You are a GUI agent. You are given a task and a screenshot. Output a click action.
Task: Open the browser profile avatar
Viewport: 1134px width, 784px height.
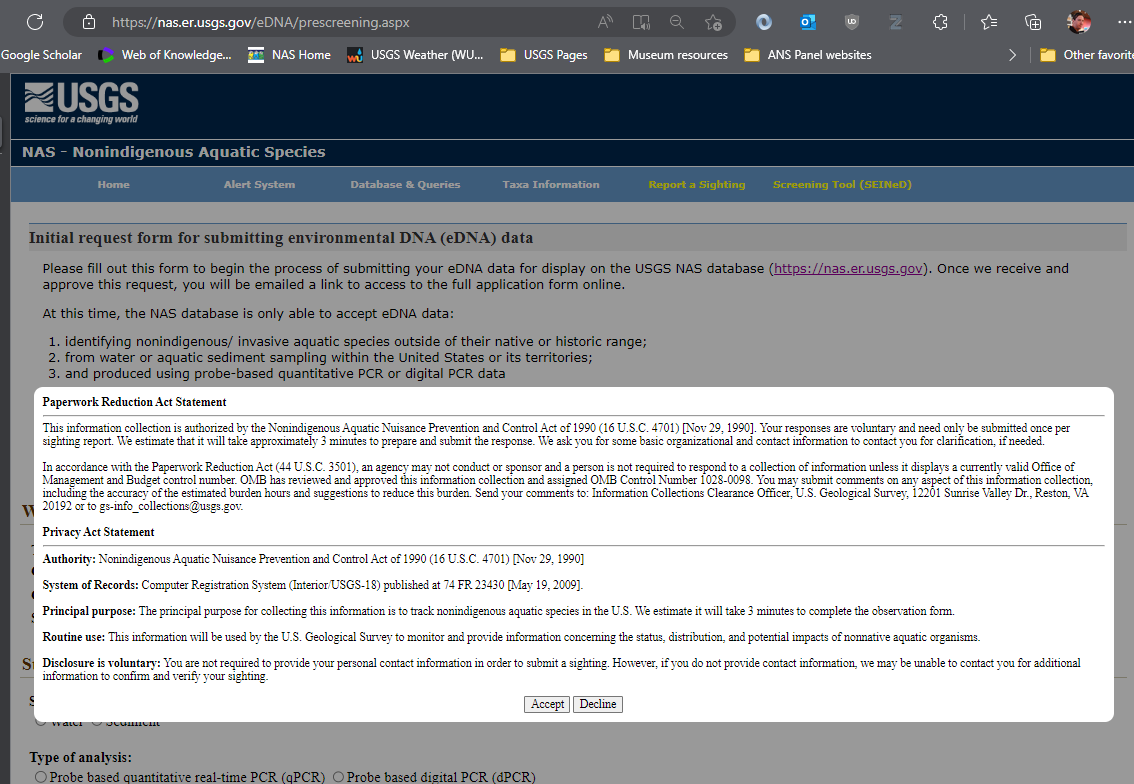[x=1078, y=22]
